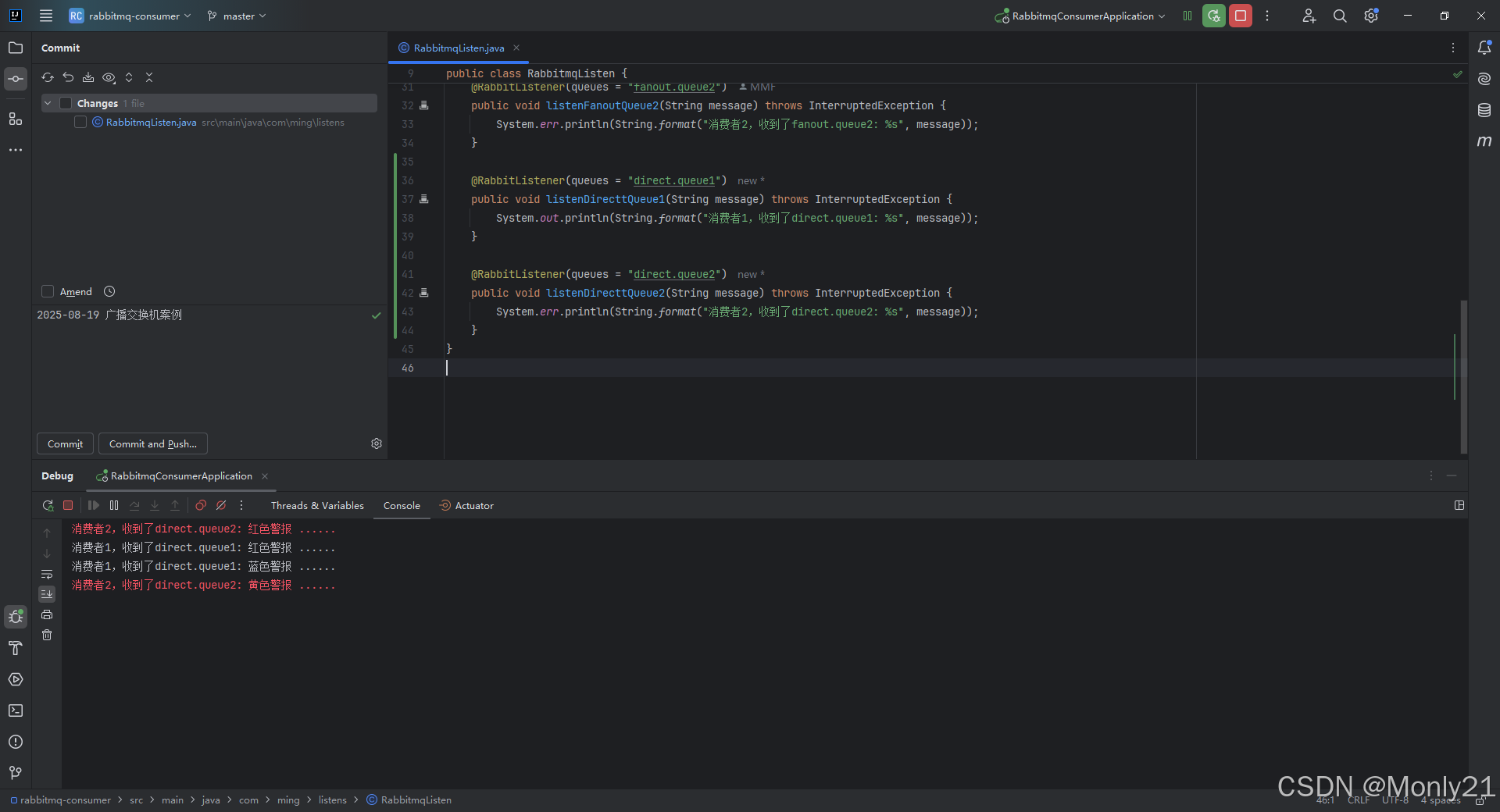
Task: Rollback selected changes
Action: click(x=68, y=77)
